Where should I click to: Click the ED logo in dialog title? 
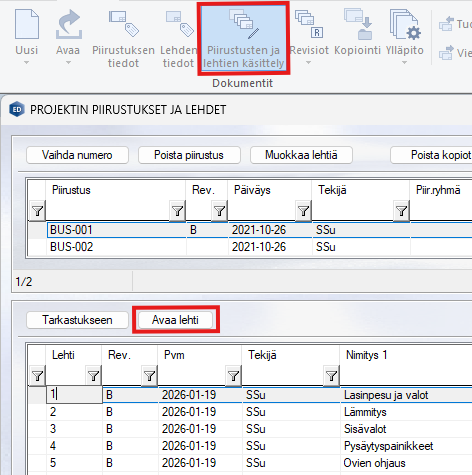point(17,109)
